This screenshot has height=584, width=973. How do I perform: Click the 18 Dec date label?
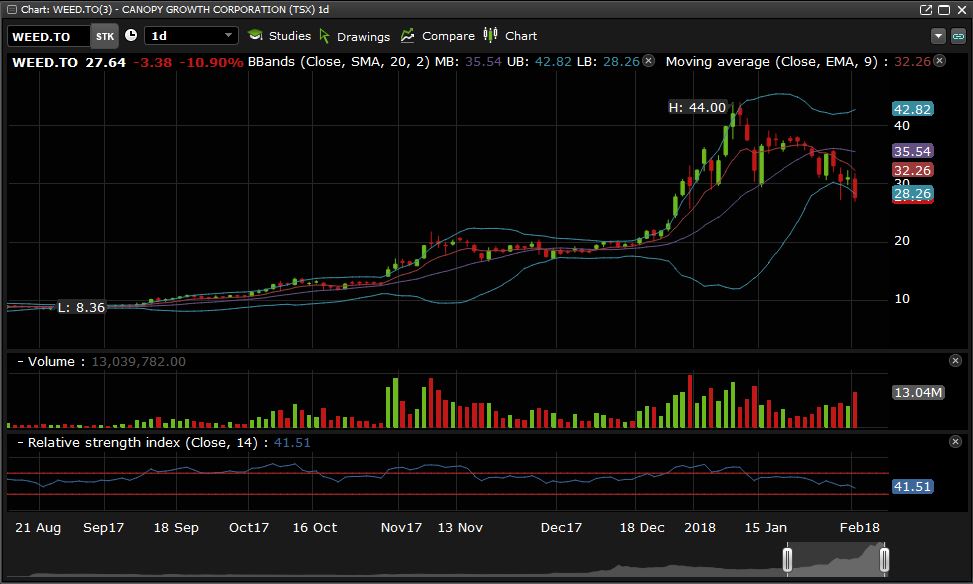(642, 528)
